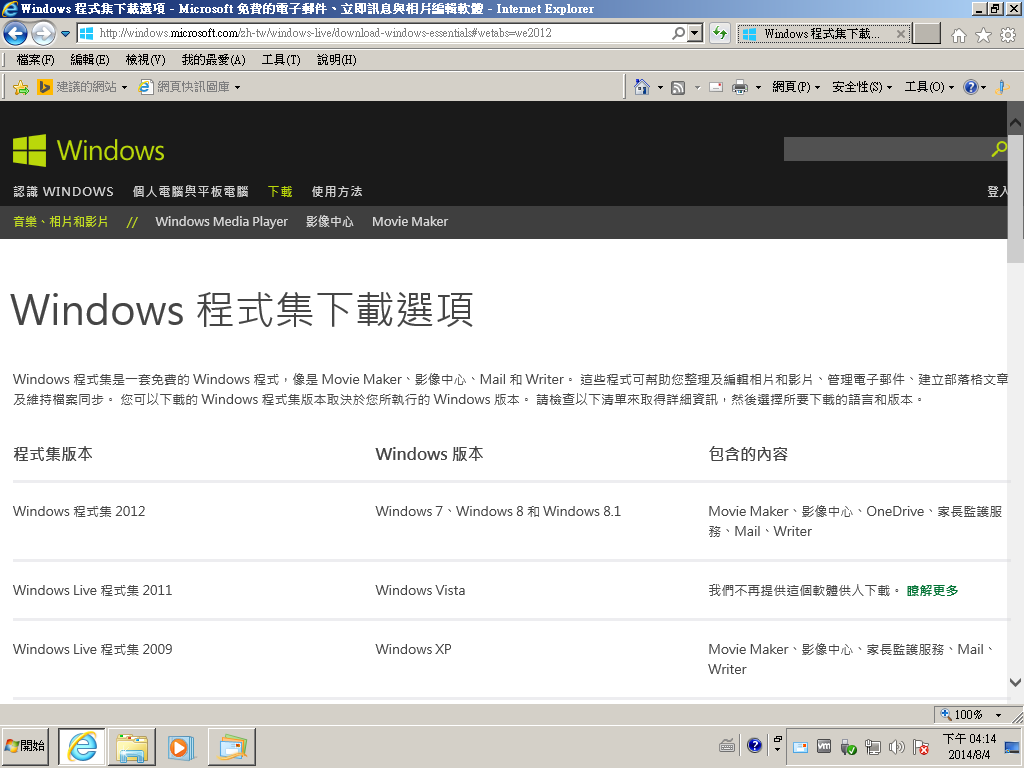Screen dimensions: 1024x768
Task: Open the fourth taskbar app icon with window thumbnails
Action: pos(232,746)
